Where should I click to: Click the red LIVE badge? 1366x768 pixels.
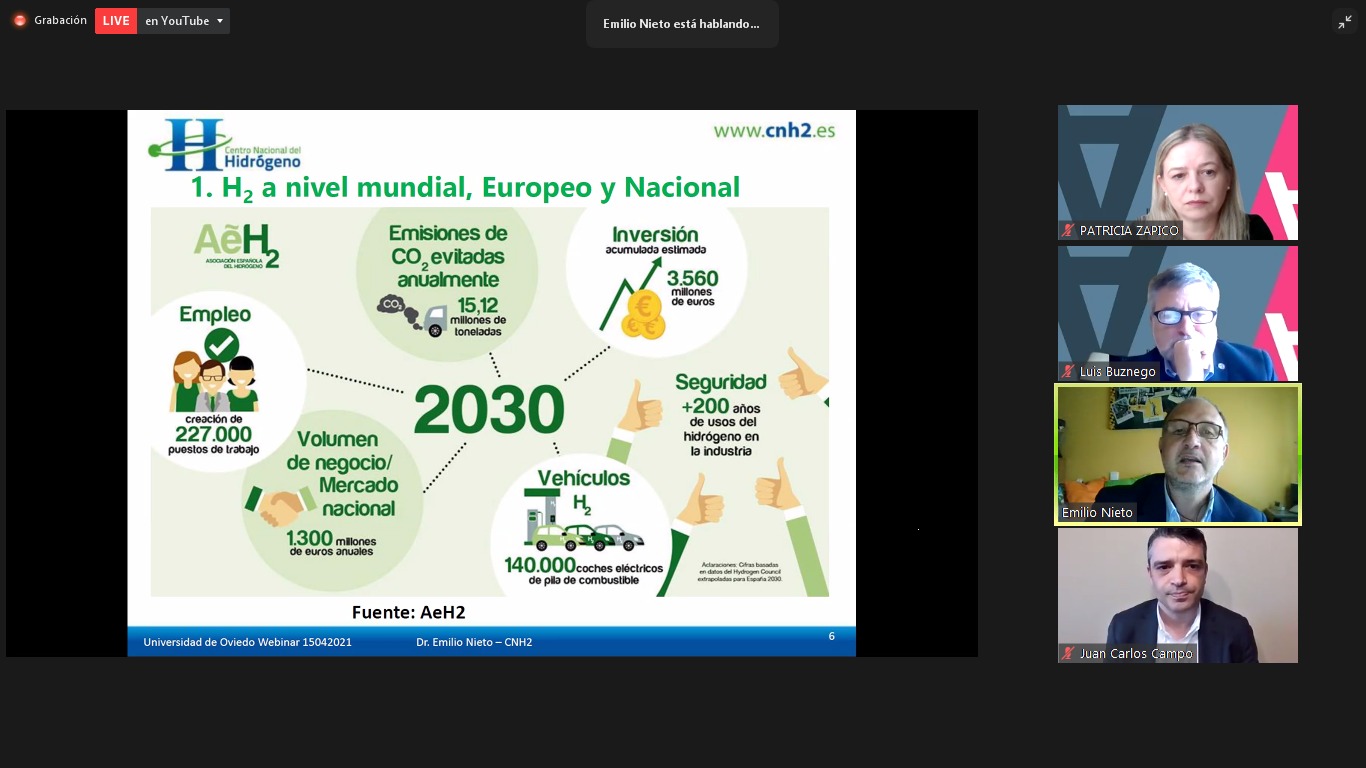(116, 21)
